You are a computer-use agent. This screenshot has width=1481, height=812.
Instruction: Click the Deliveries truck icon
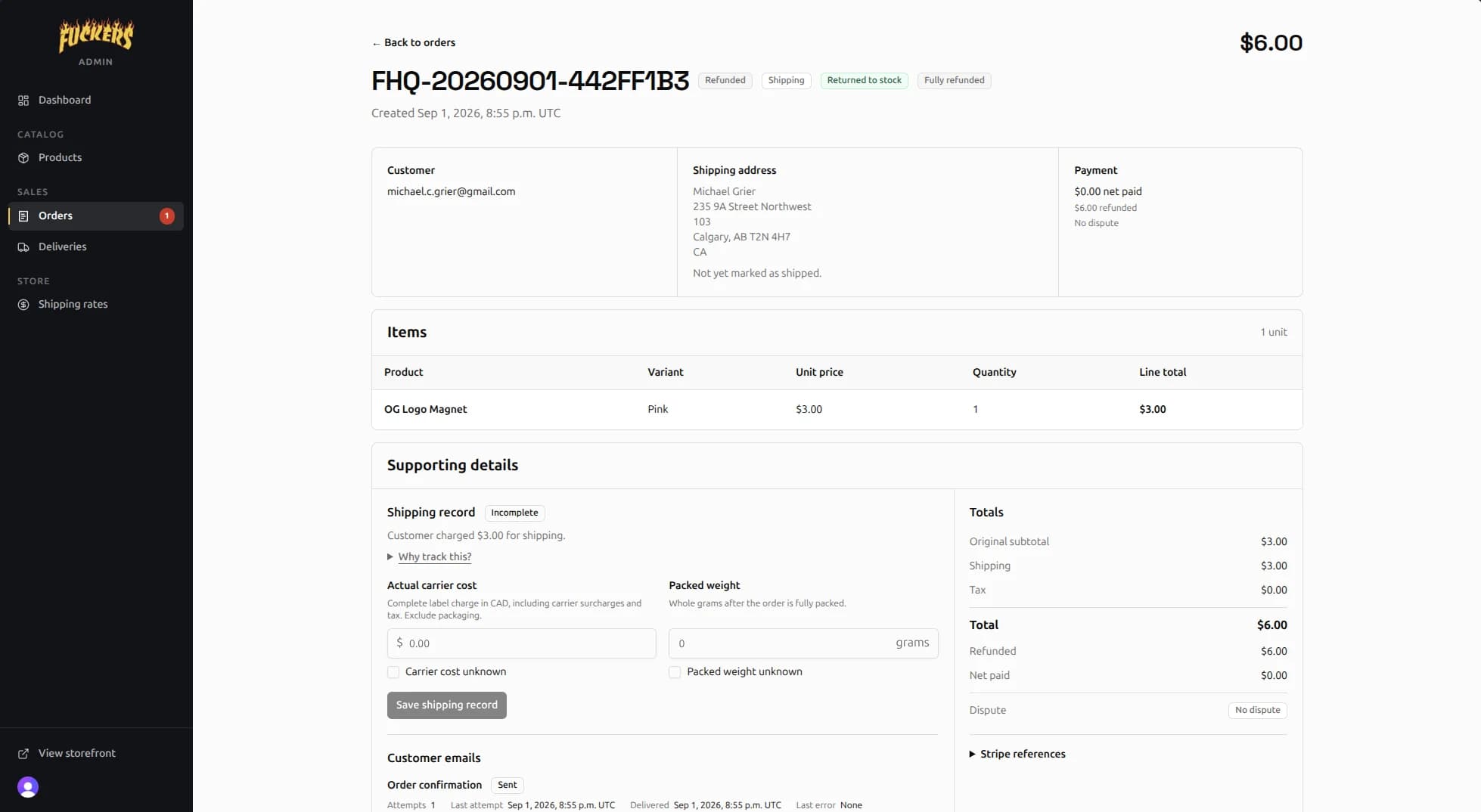pyautogui.click(x=23, y=247)
